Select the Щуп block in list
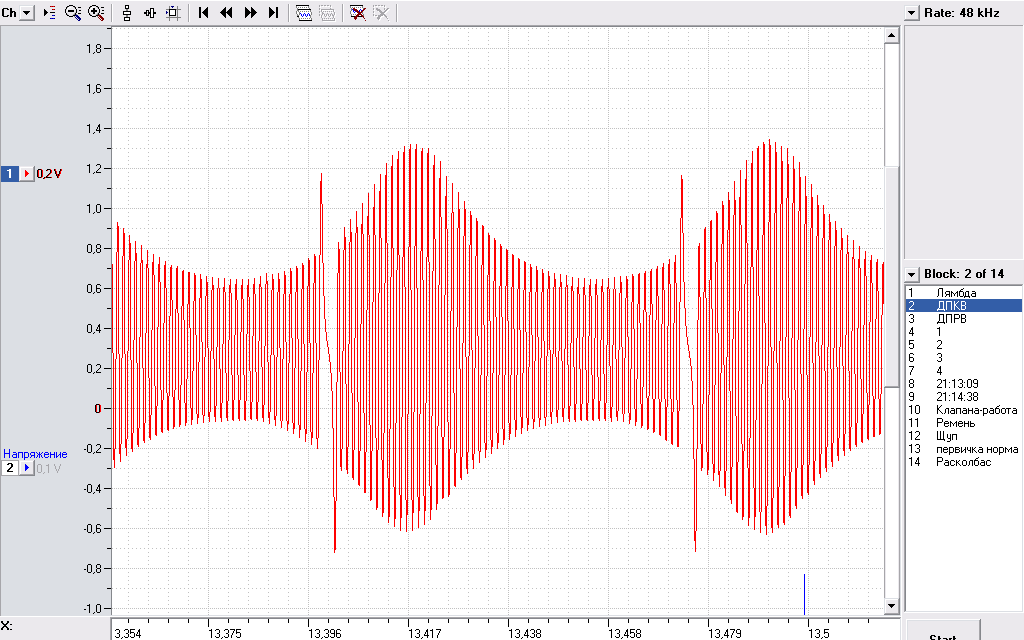Viewport: 1024px width, 640px height. click(963, 436)
